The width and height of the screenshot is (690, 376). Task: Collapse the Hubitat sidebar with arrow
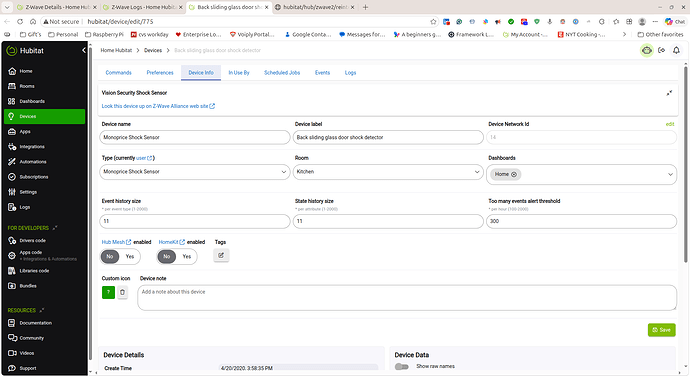coord(84,51)
